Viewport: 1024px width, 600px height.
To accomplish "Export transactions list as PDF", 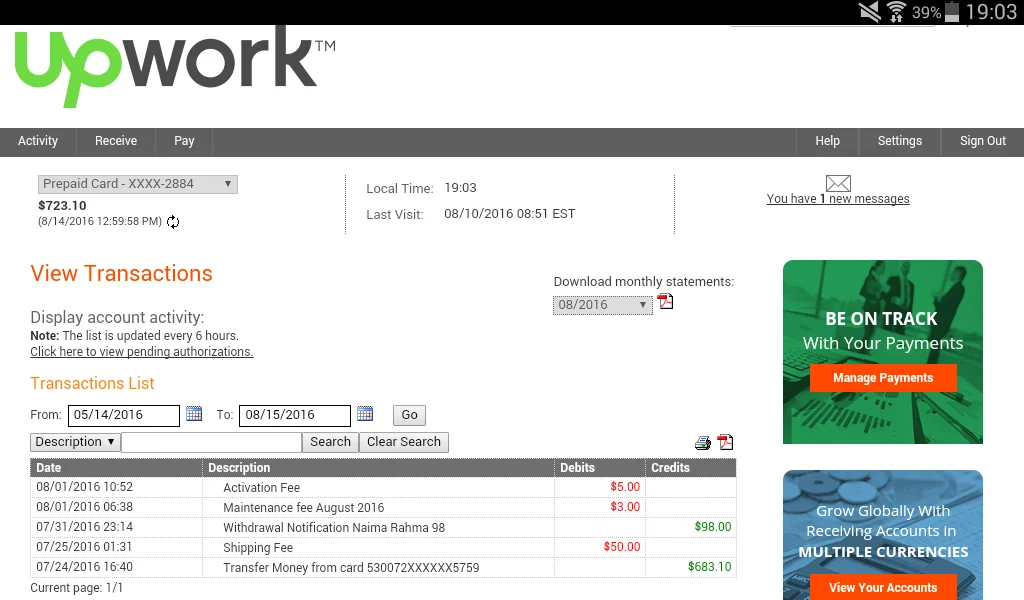I will [x=725, y=443].
